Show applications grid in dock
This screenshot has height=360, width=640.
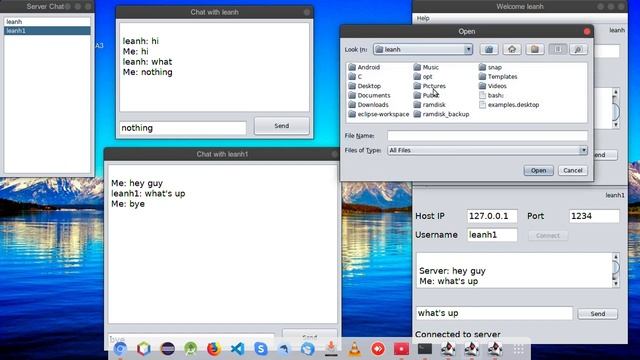tap(519, 349)
